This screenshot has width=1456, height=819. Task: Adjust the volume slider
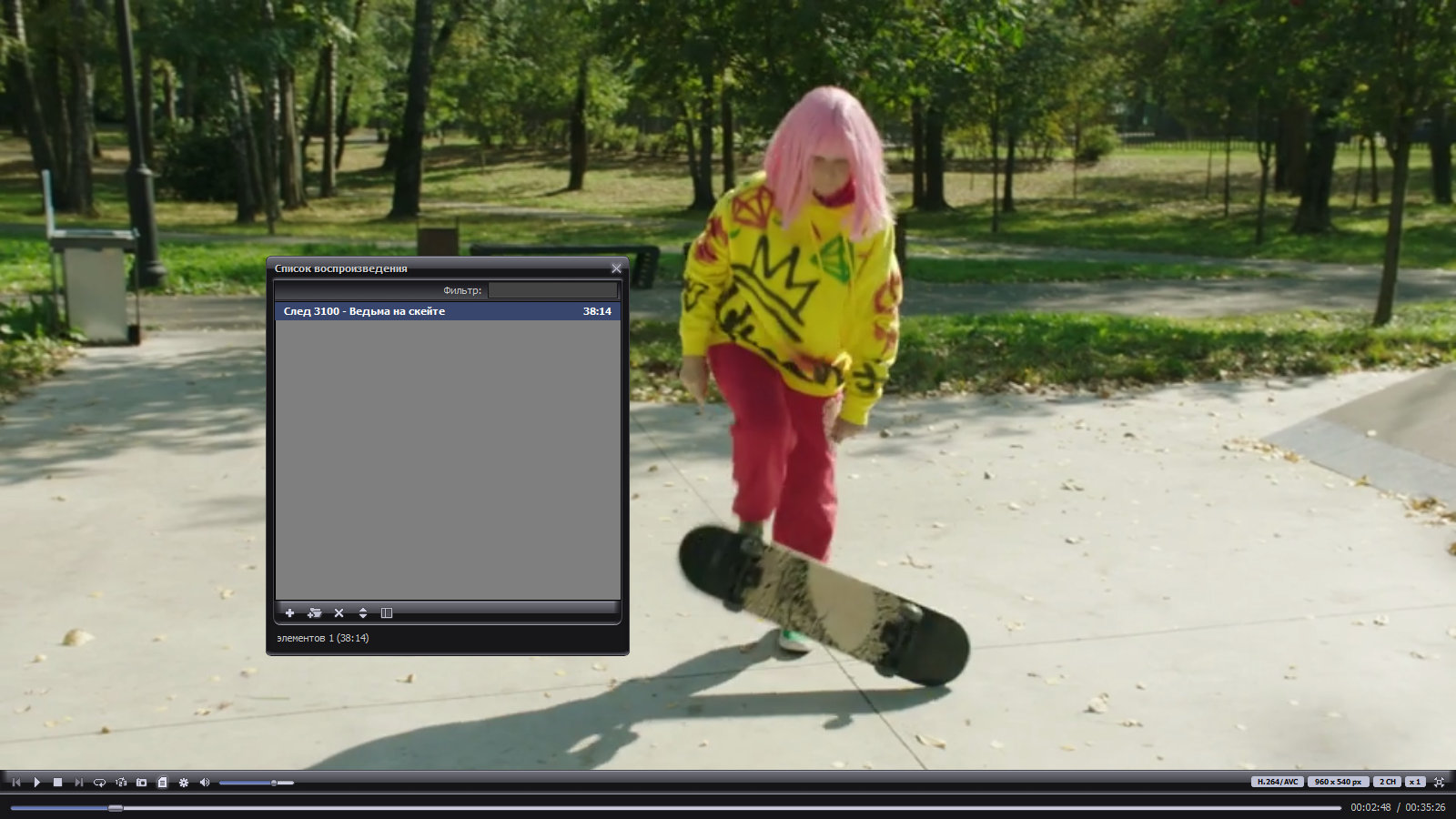(x=256, y=783)
